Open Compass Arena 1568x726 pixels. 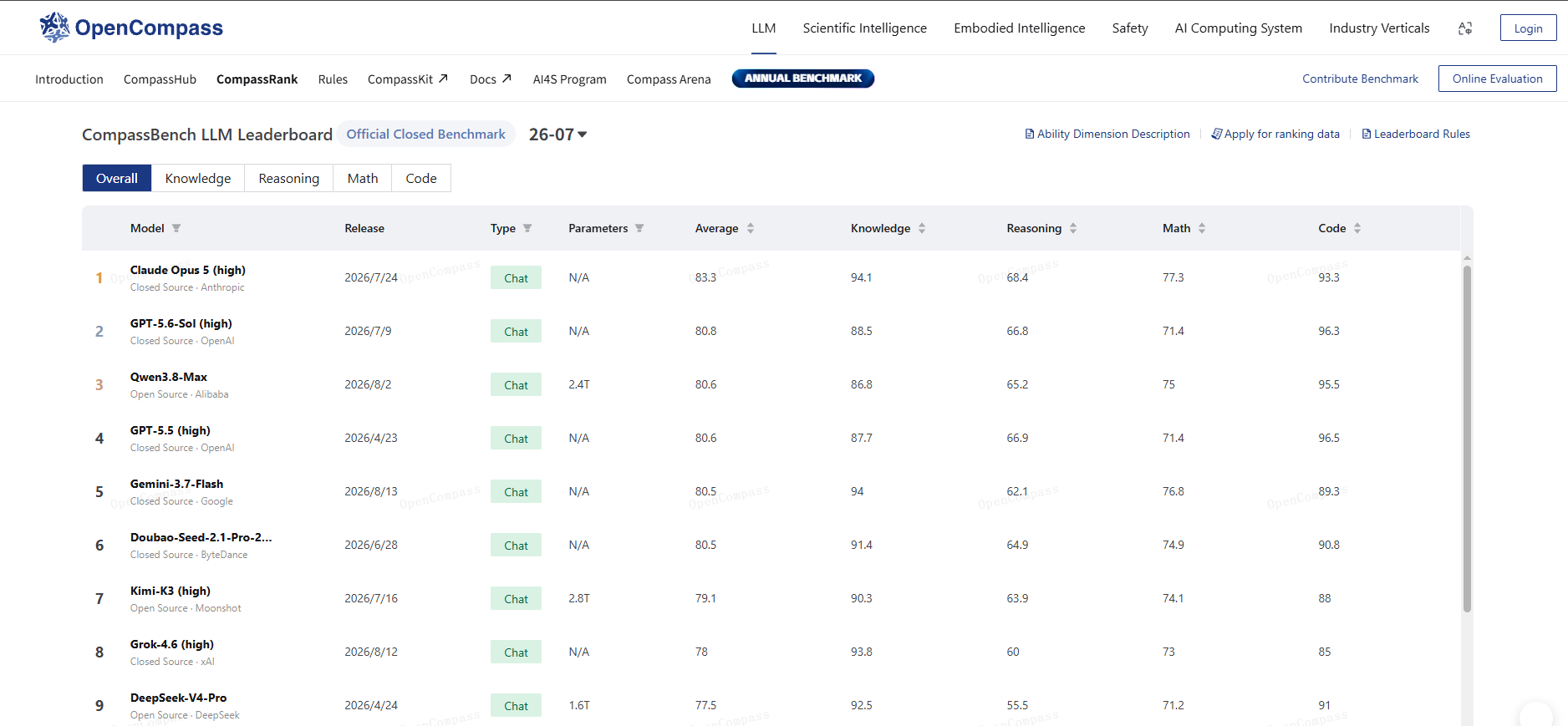tap(669, 79)
